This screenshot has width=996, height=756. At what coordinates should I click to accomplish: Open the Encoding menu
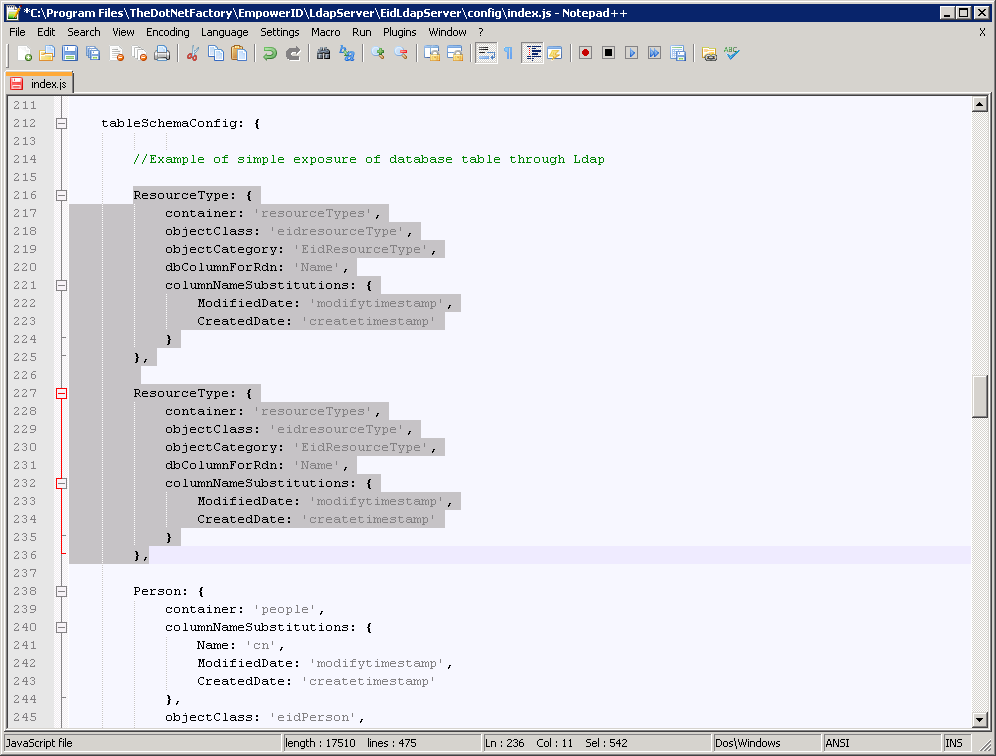tap(167, 32)
